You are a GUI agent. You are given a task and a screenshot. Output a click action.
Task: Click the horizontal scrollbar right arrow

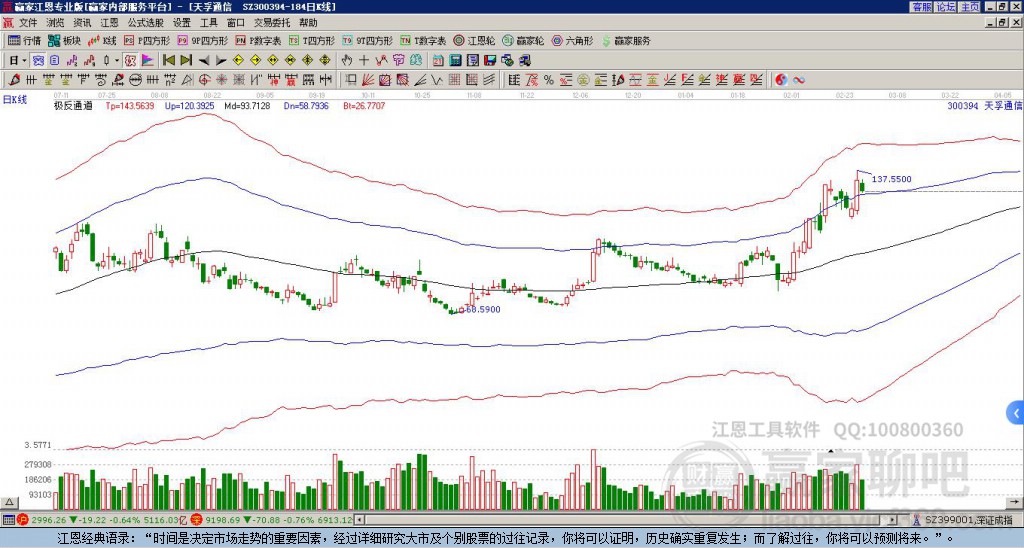point(893,520)
